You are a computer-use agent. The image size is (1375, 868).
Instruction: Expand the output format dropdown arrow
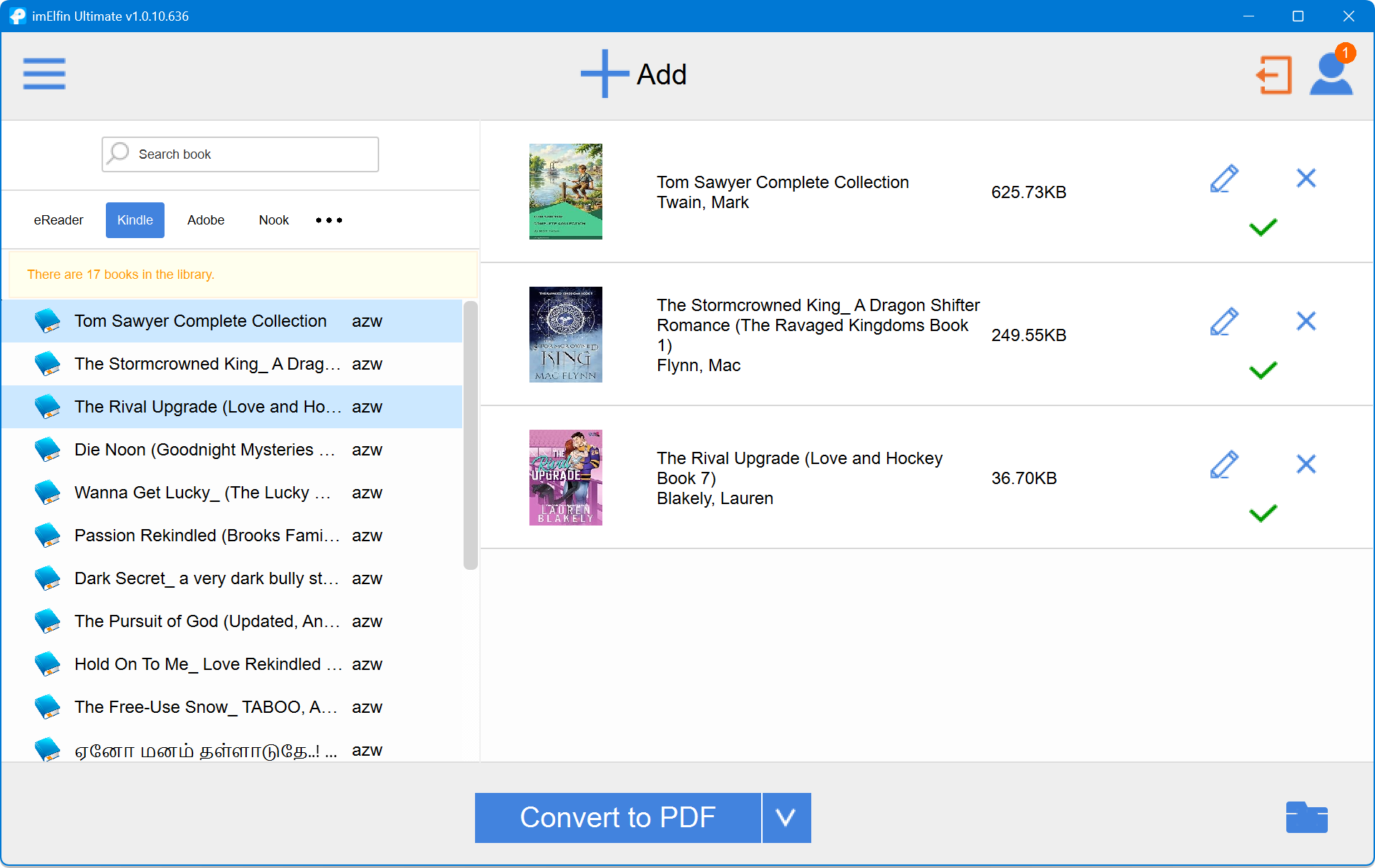click(x=786, y=817)
